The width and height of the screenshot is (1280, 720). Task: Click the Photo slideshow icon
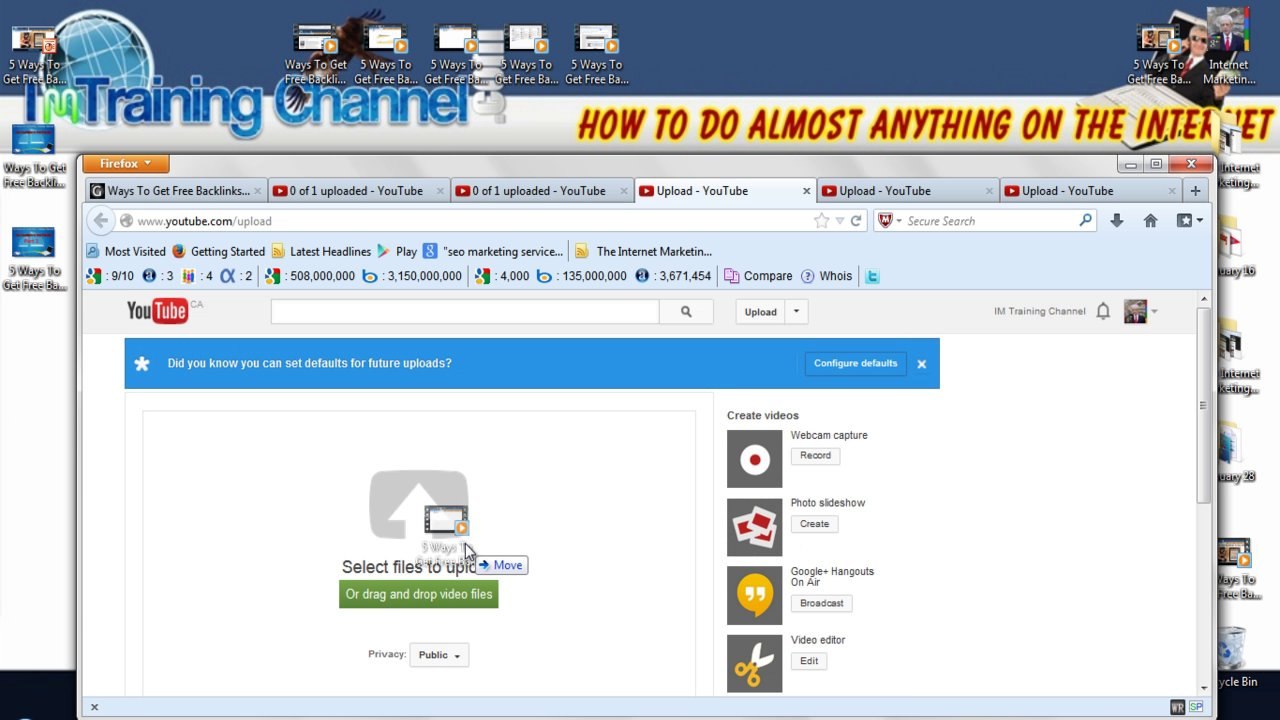click(x=754, y=527)
